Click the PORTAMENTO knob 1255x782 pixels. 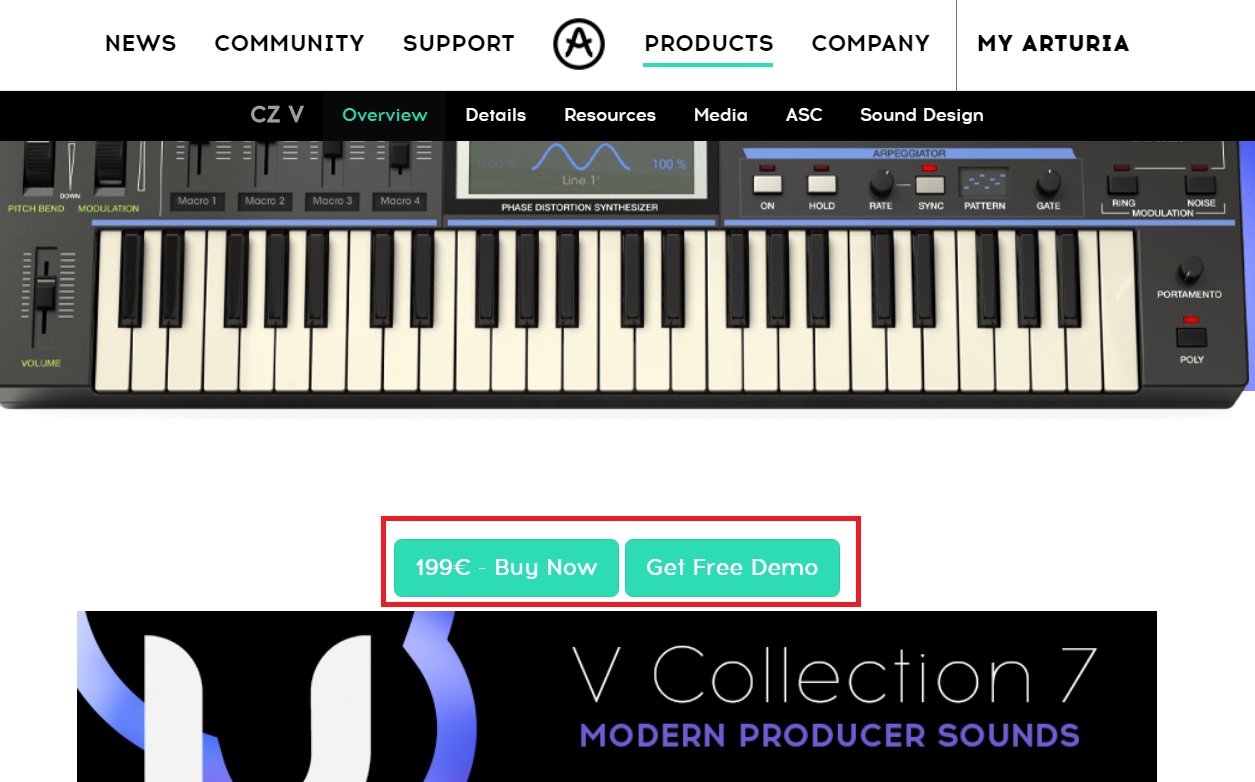(x=1190, y=269)
